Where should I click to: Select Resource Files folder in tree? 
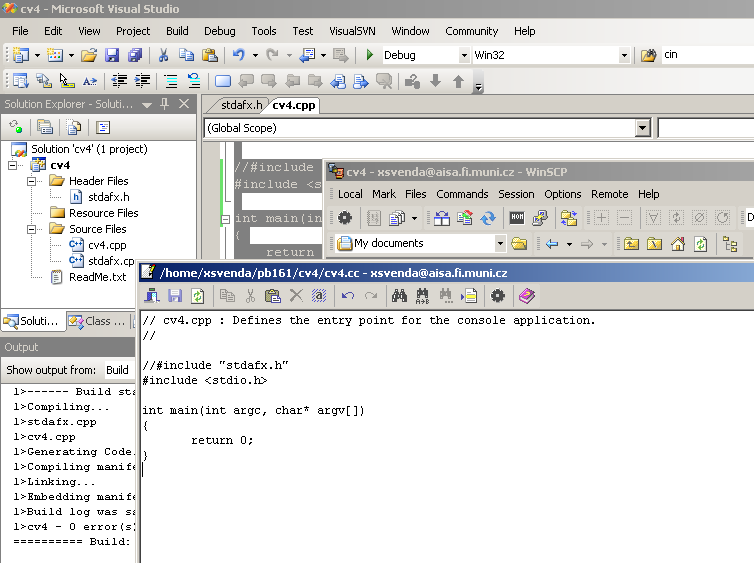point(103,213)
